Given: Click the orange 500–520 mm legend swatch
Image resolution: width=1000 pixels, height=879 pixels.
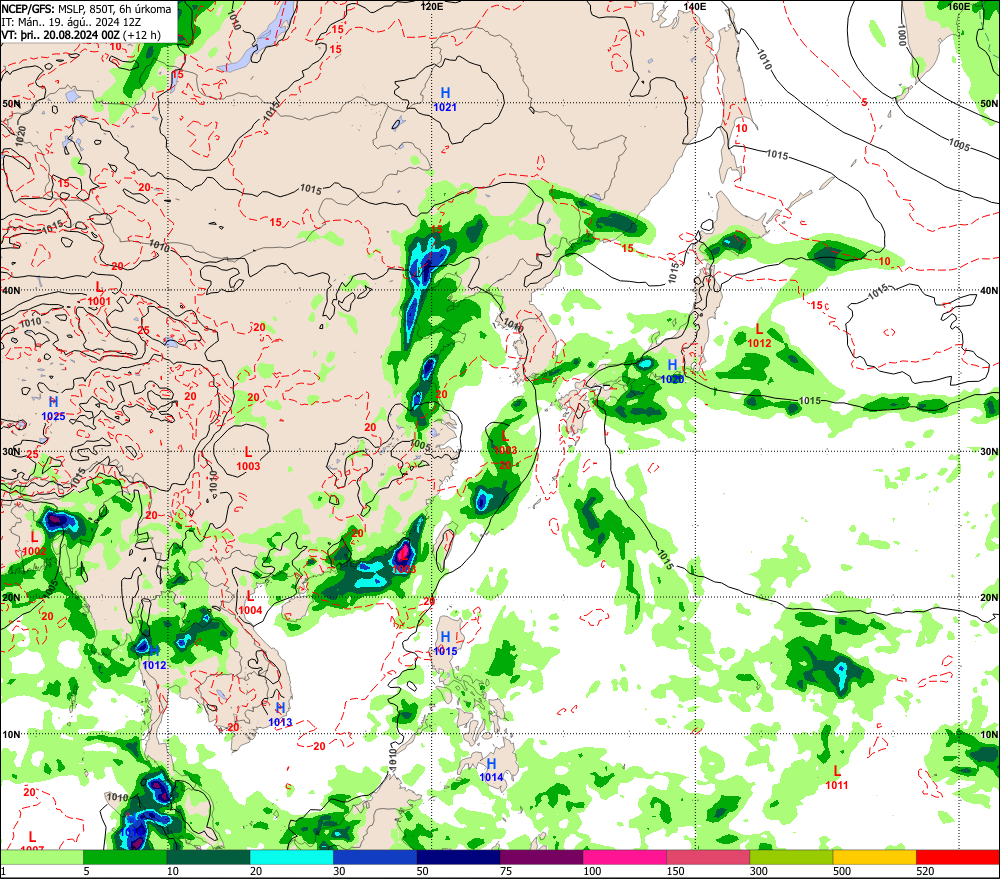Looking at the screenshot, I should coord(874,857).
